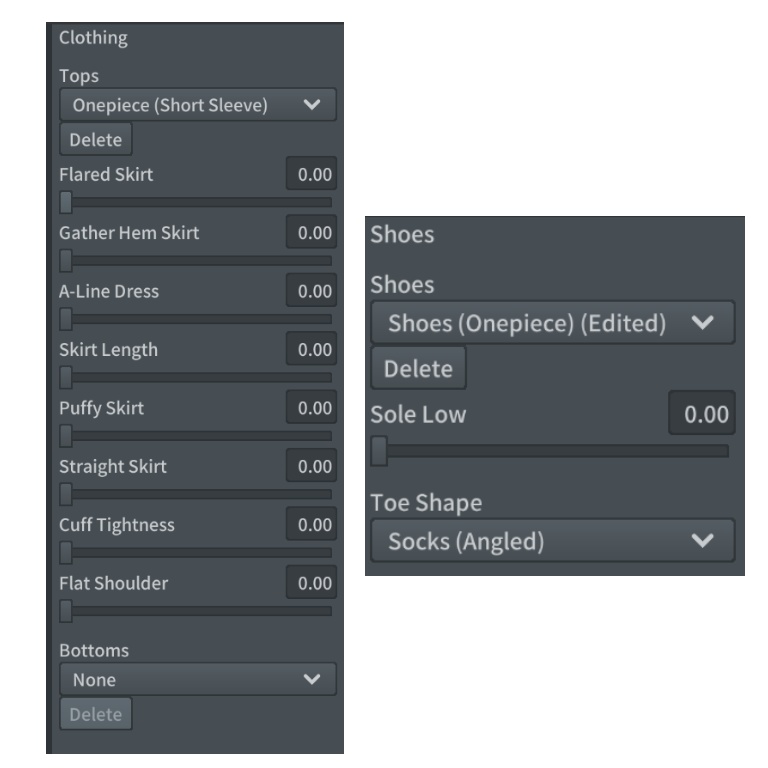Image resolution: width=768 pixels, height=768 pixels.
Task: Click the Skirt Length value field
Action: click(x=311, y=350)
